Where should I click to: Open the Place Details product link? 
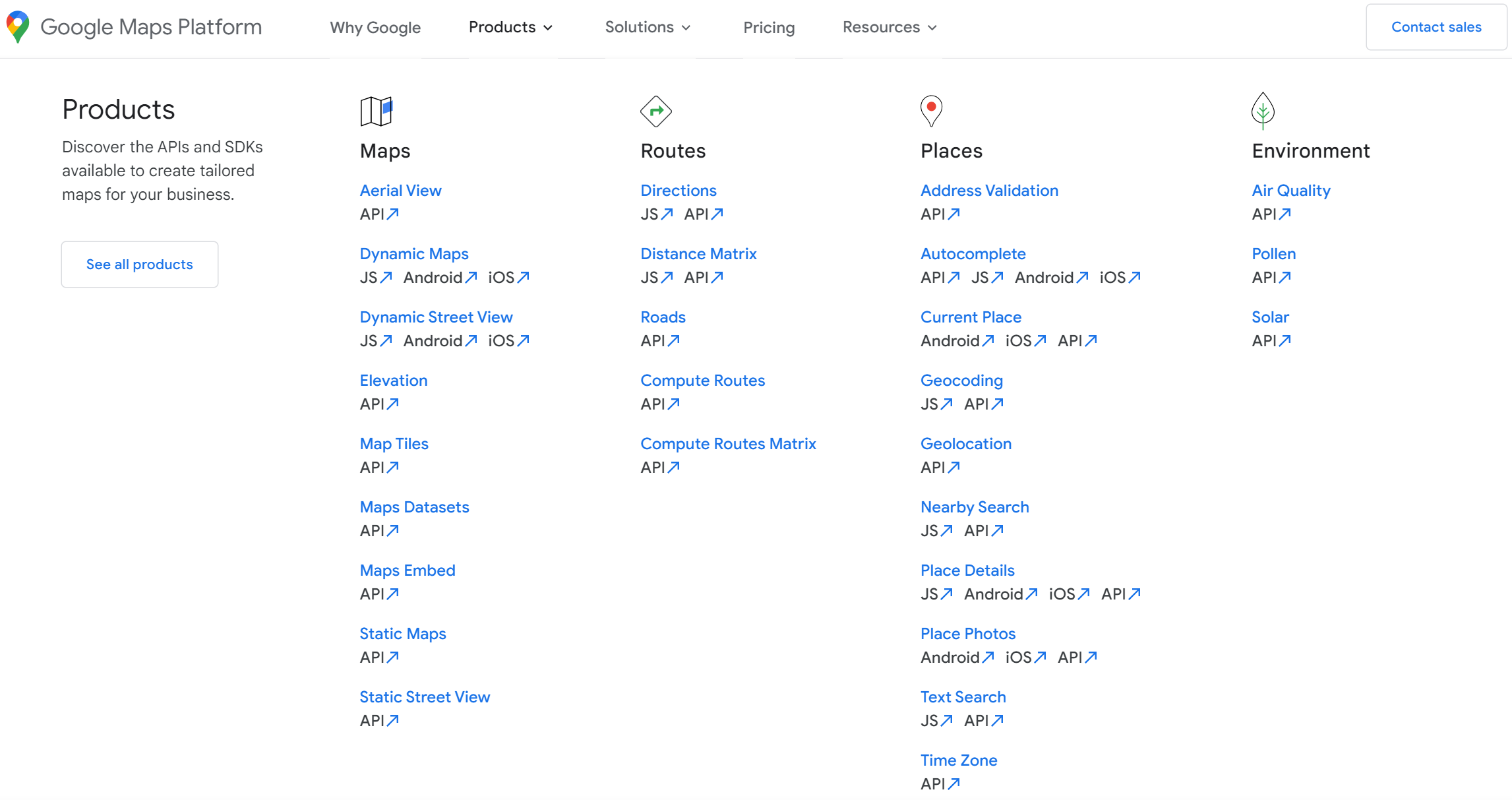click(x=968, y=570)
